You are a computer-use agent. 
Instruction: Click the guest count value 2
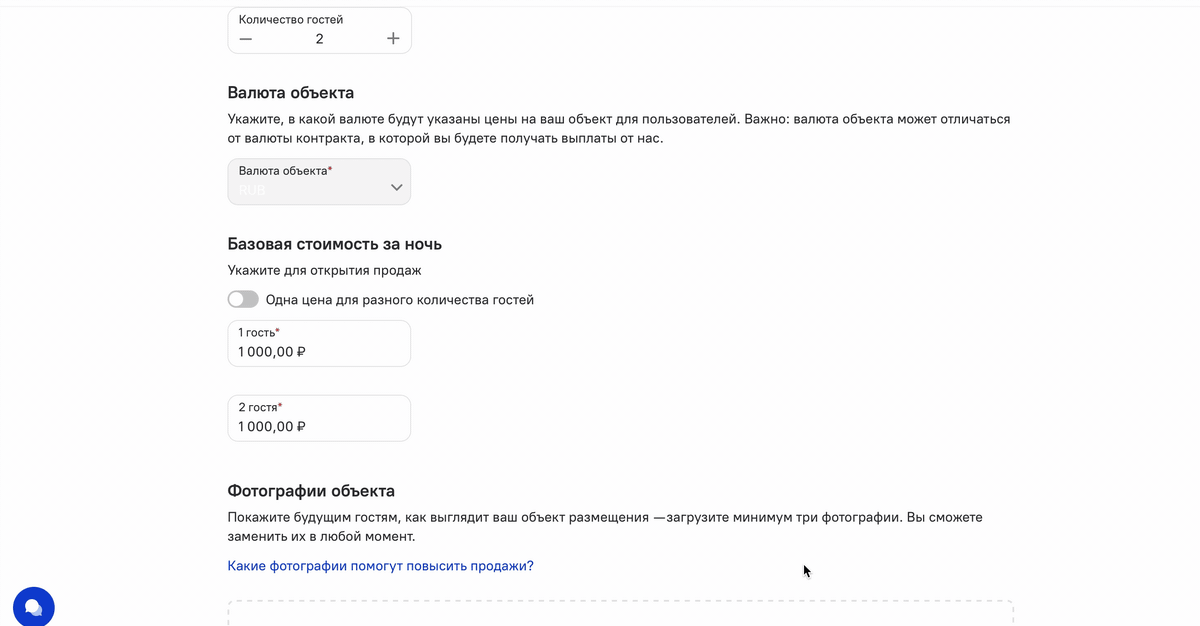click(320, 39)
